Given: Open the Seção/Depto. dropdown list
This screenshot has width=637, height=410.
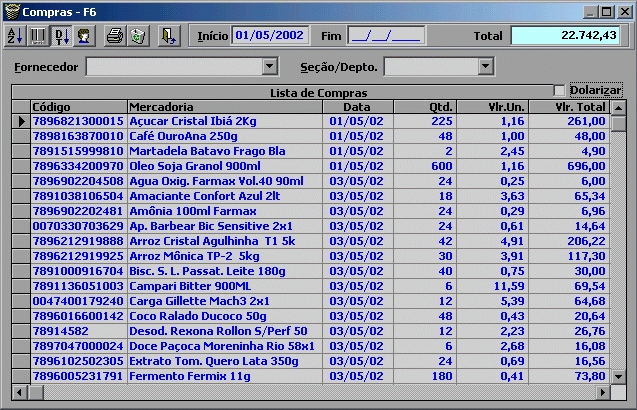Looking at the screenshot, I should (485, 66).
